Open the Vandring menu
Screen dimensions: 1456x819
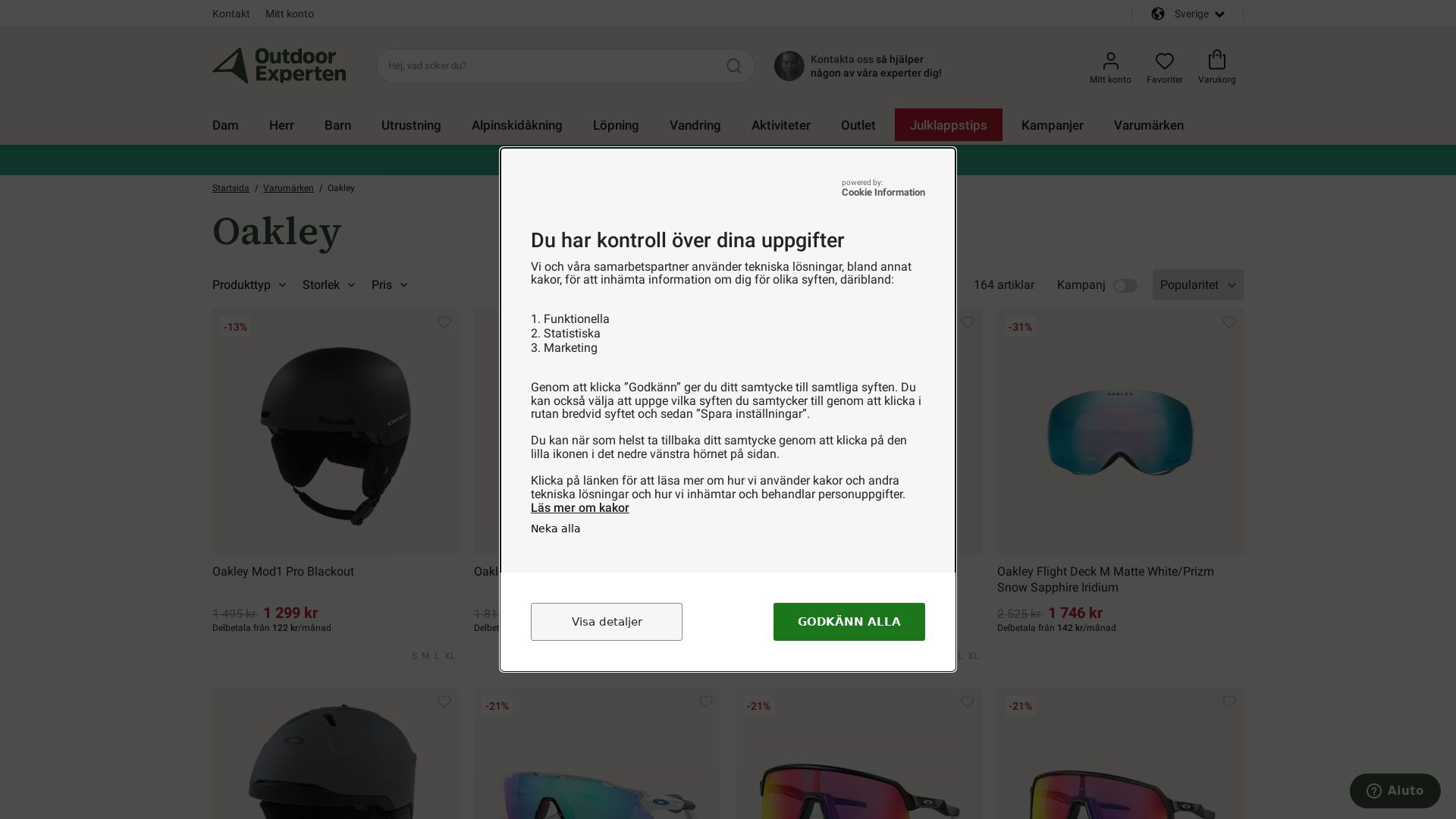coord(695,125)
